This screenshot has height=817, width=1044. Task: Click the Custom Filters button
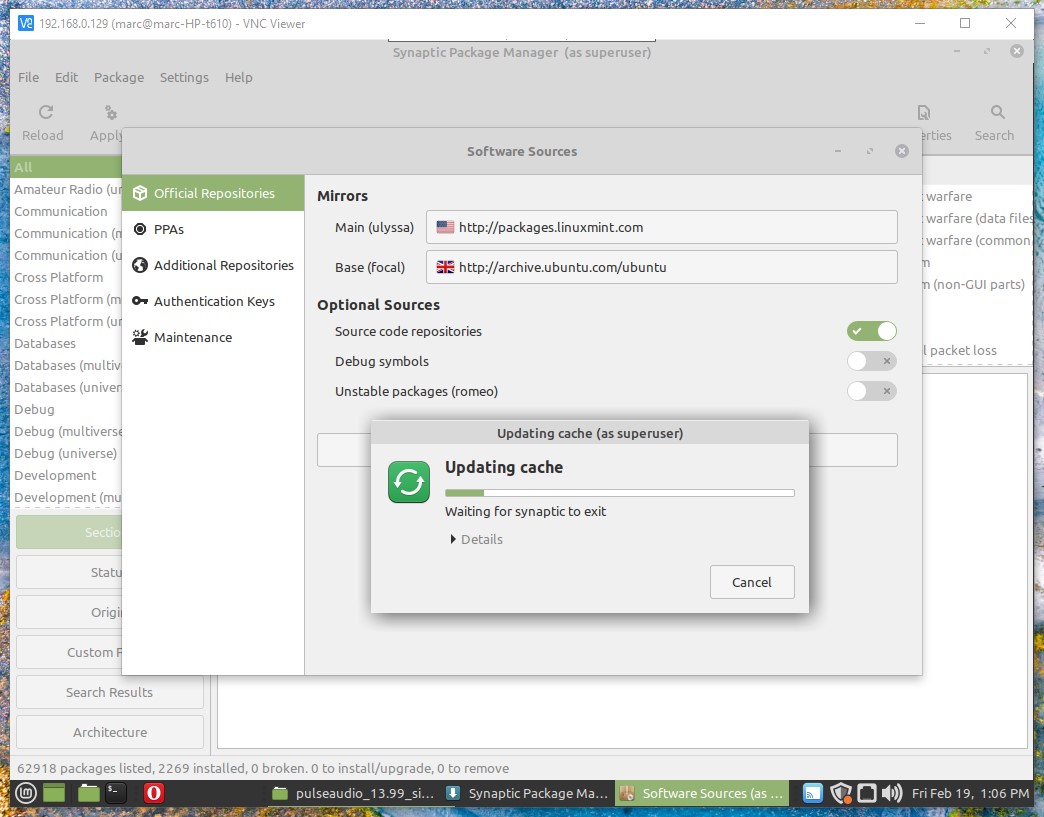(69, 652)
